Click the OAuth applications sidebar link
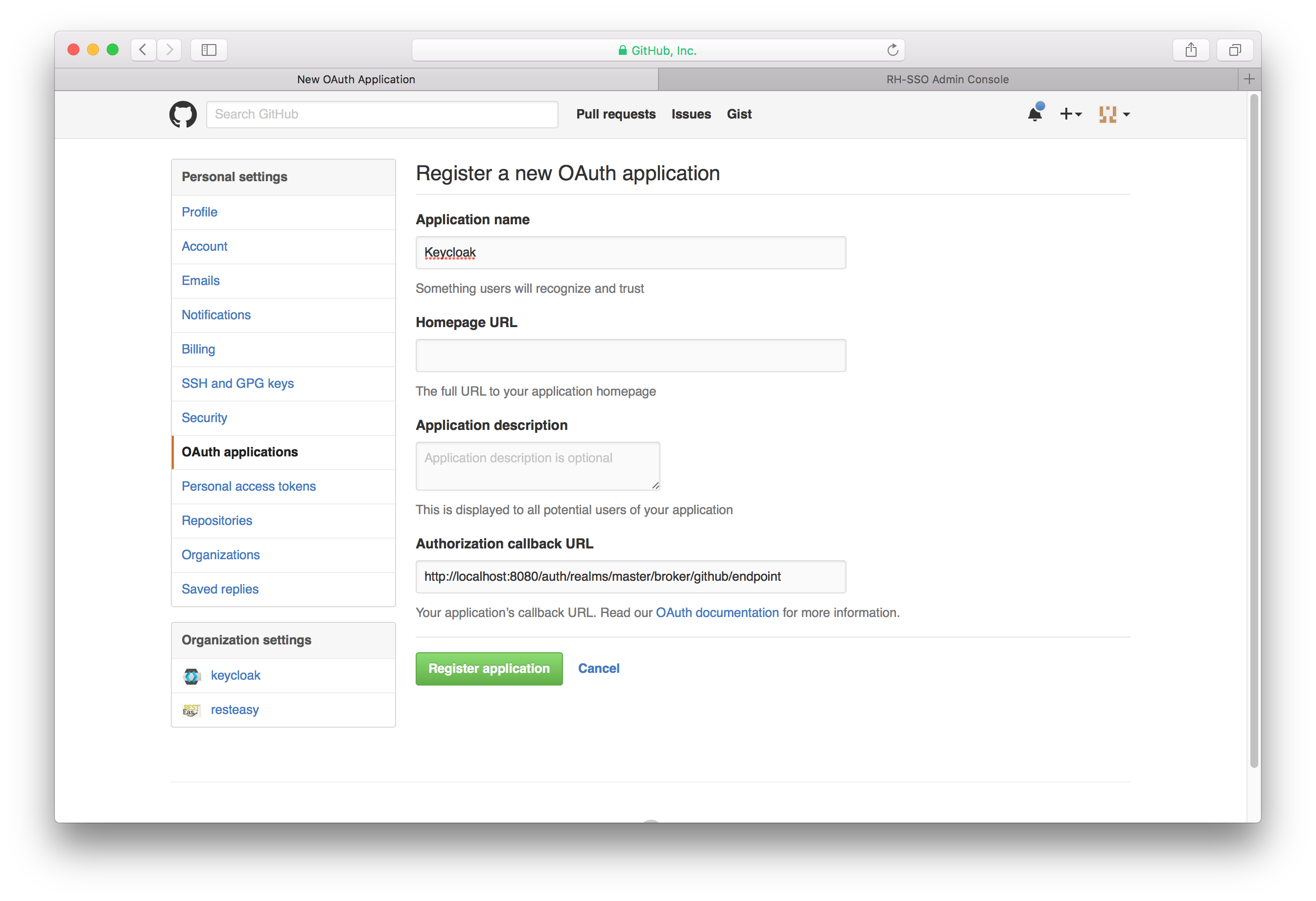This screenshot has width=1316, height=901. point(239,451)
